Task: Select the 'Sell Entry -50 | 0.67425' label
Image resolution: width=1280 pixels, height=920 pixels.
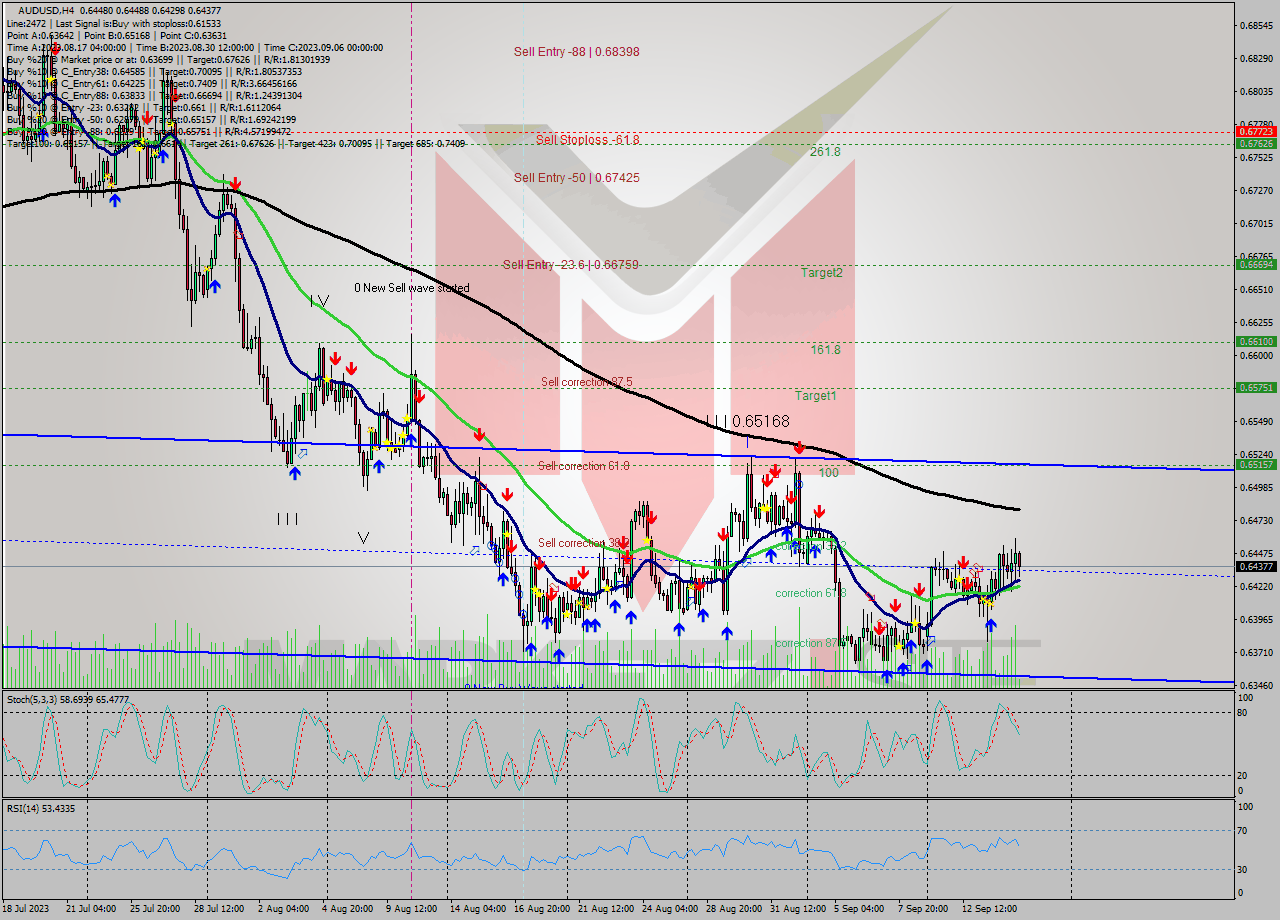Action: point(577,178)
